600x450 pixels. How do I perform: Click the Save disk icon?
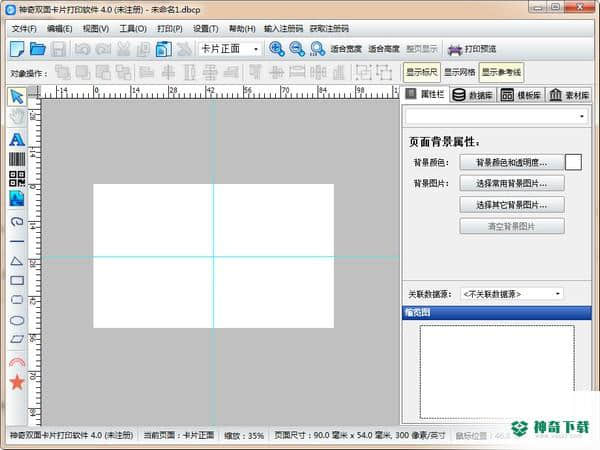59,49
